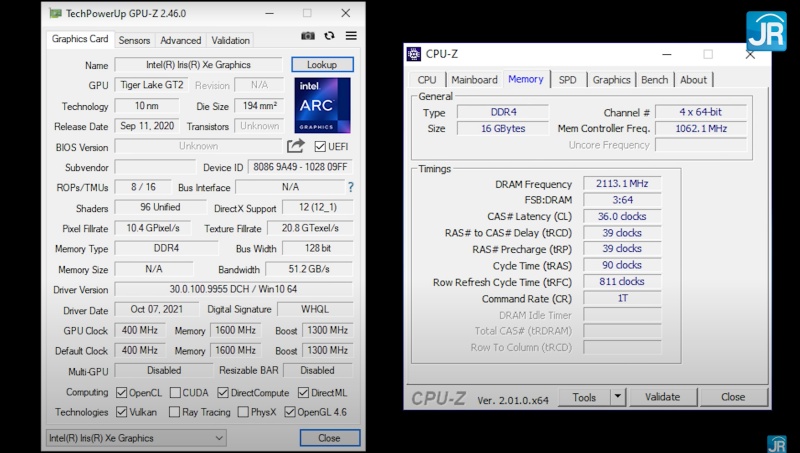Switch to the Advanced tab
The image size is (800, 453).
coord(181,40)
